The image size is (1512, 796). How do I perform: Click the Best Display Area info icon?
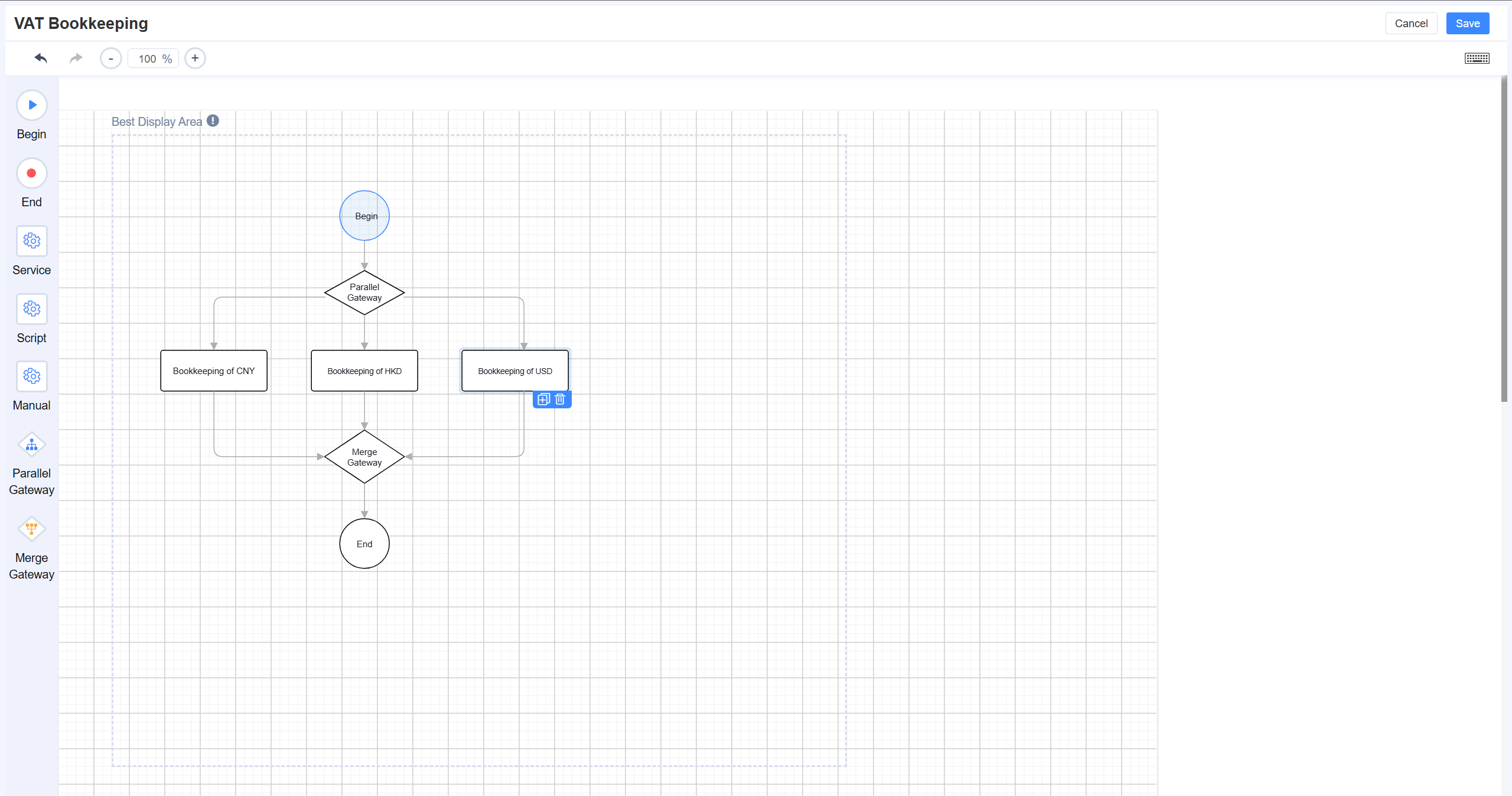point(213,121)
